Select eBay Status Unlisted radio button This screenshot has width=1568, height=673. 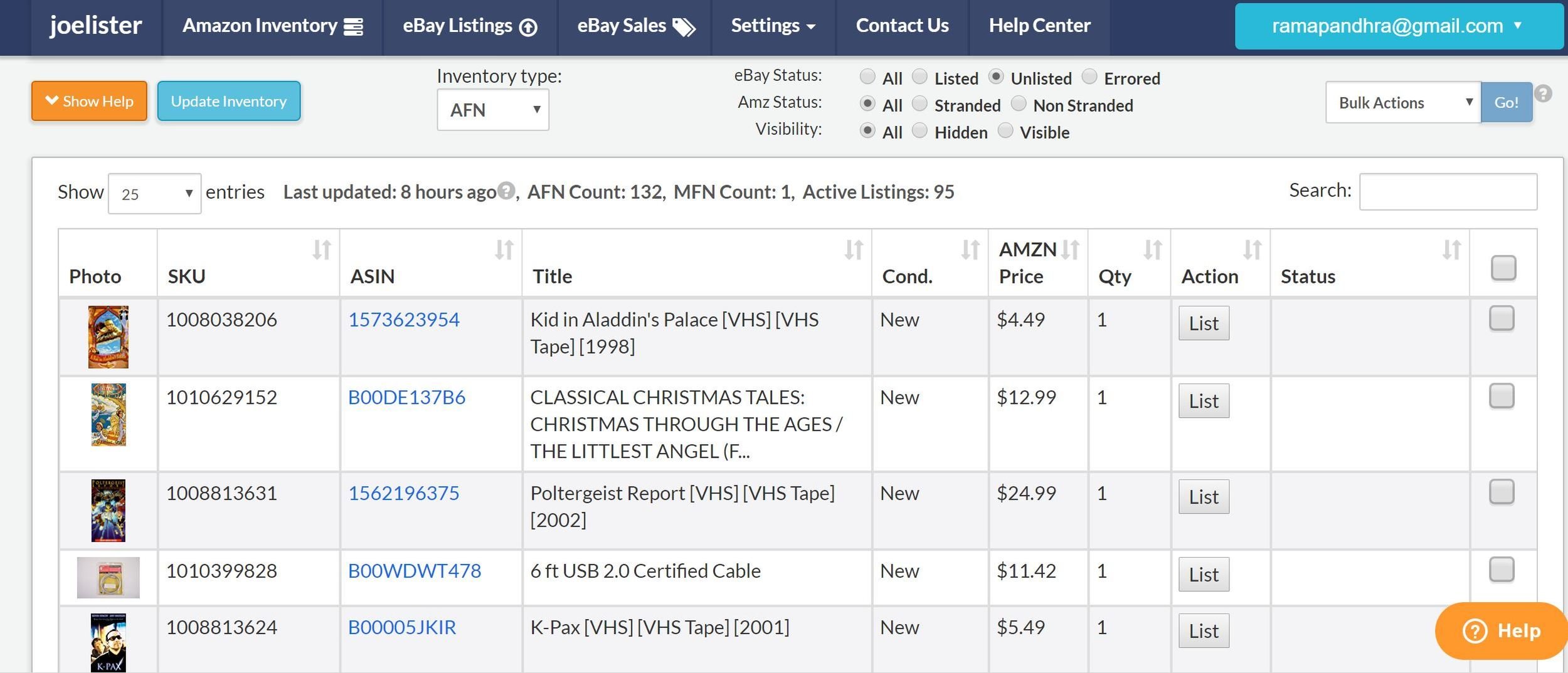(x=996, y=77)
